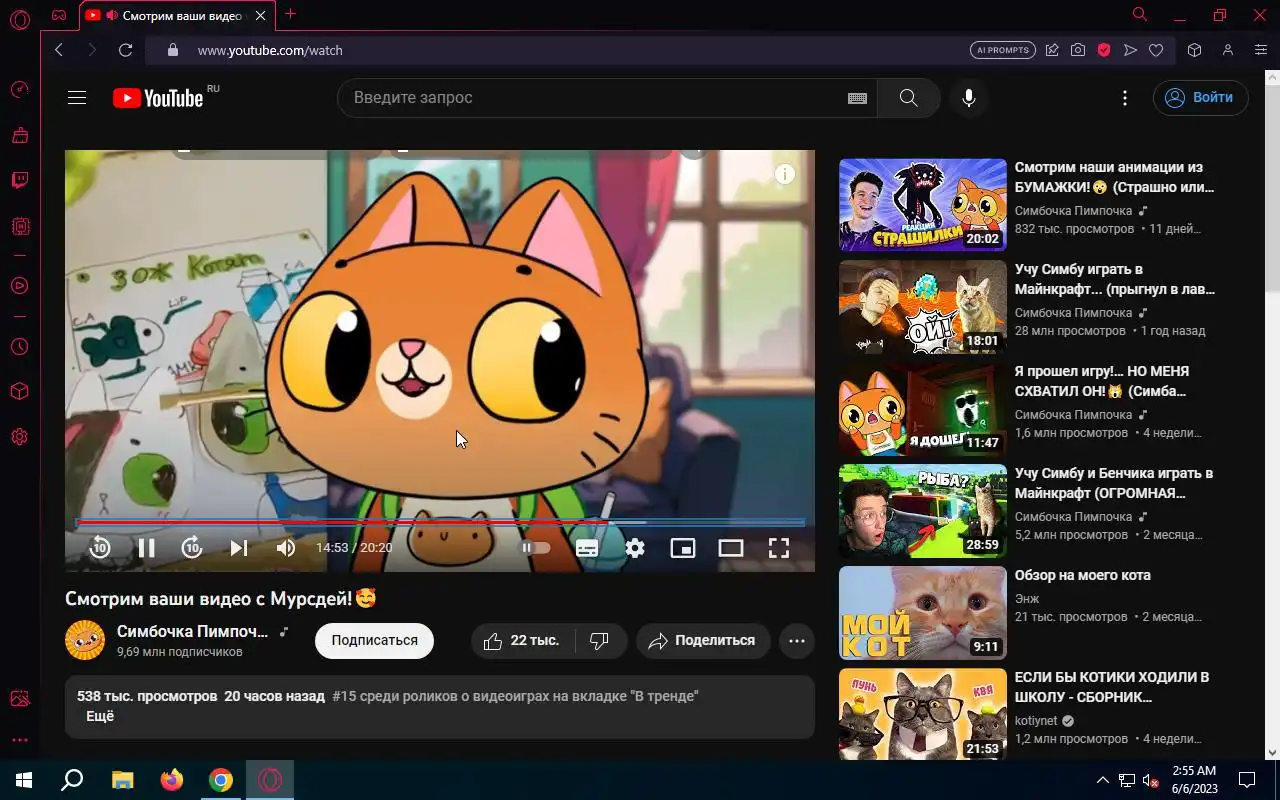This screenshot has height=800, width=1280.
Task: Select the 'Смотрим ваши видео' tab
Action: tap(176, 15)
